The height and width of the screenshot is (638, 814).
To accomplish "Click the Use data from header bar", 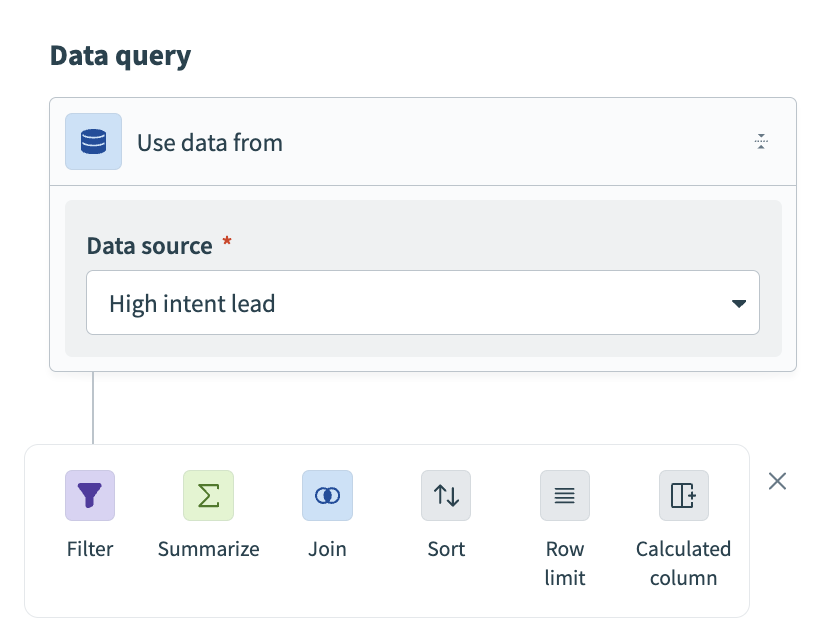I will 422,141.
